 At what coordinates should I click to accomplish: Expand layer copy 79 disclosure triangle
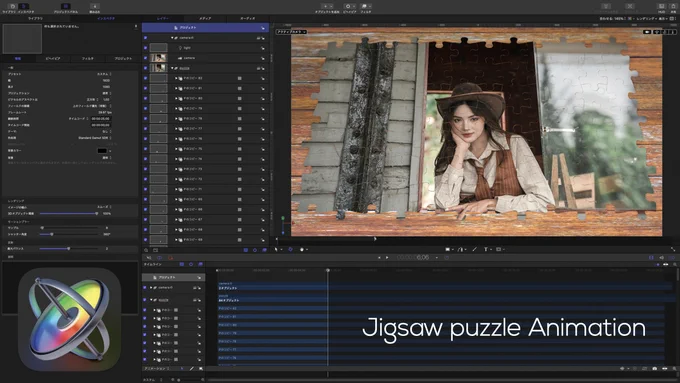176,109
